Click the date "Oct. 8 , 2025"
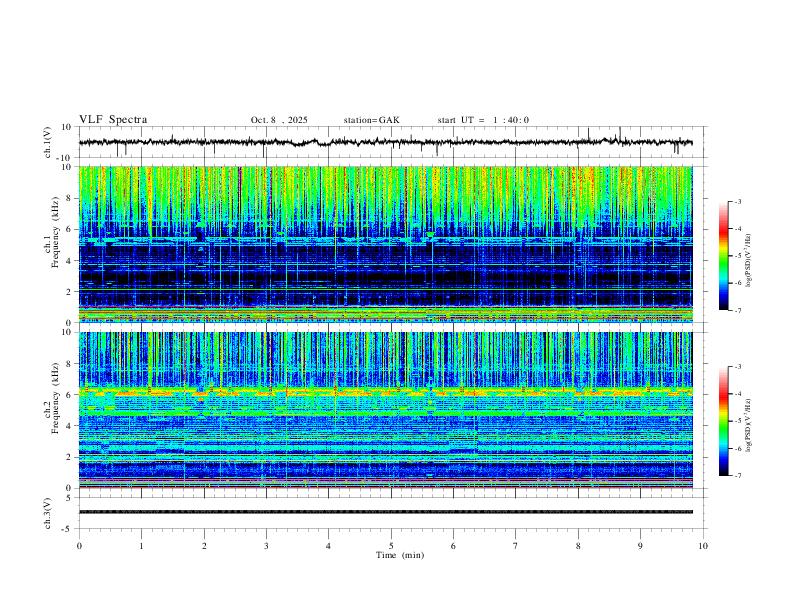The width and height of the screenshot is (792, 612). coord(279,120)
